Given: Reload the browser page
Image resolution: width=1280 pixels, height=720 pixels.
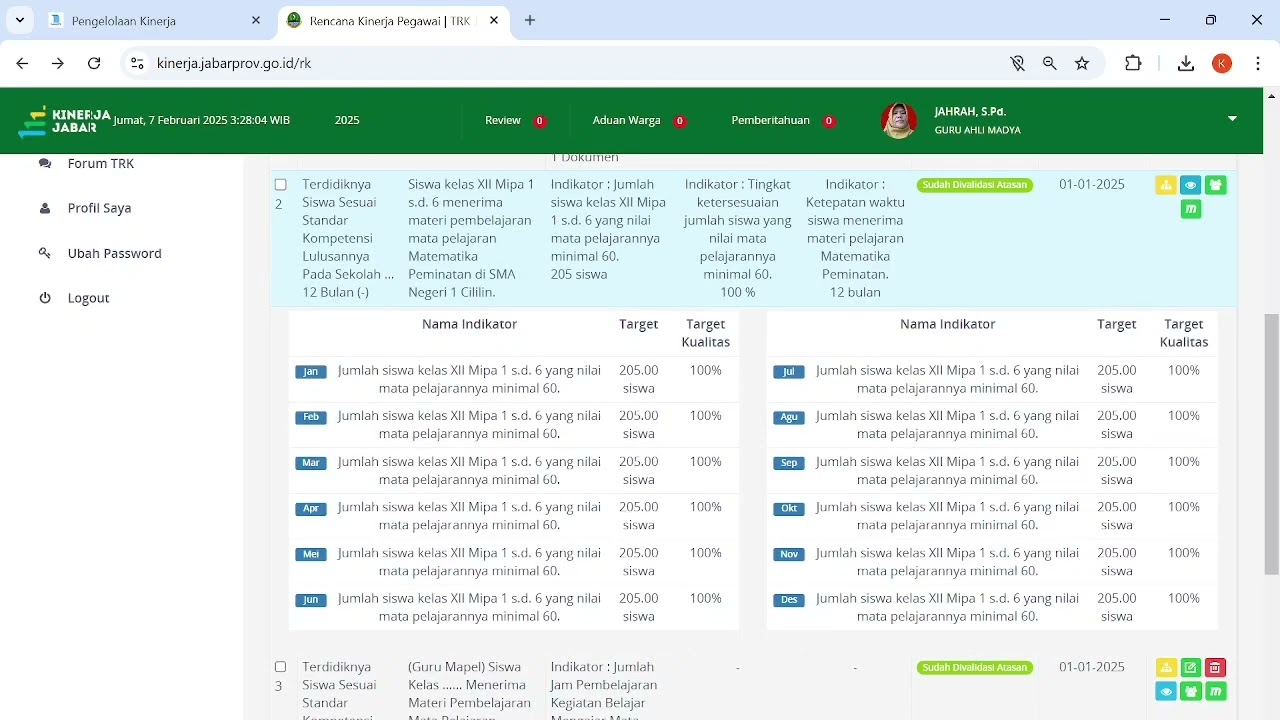Looking at the screenshot, I should [94, 63].
